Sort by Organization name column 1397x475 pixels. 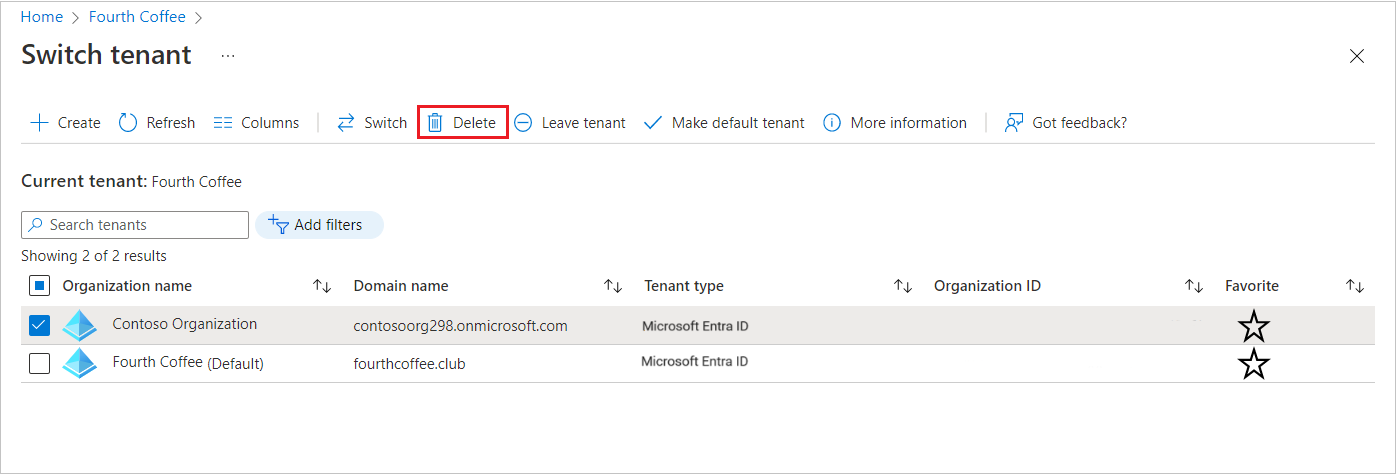(x=321, y=286)
